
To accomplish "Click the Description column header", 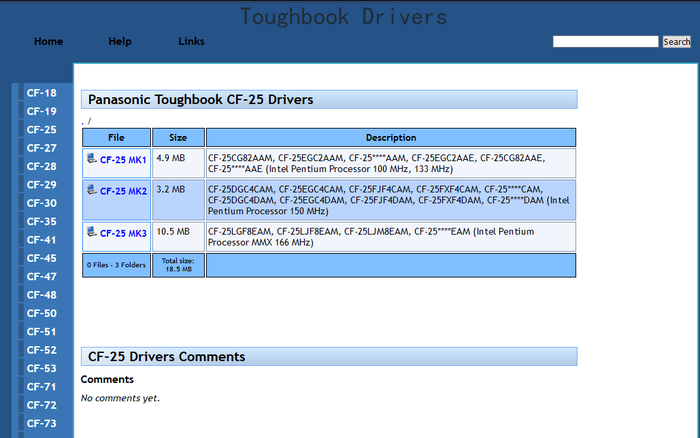I will tap(391, 138).
